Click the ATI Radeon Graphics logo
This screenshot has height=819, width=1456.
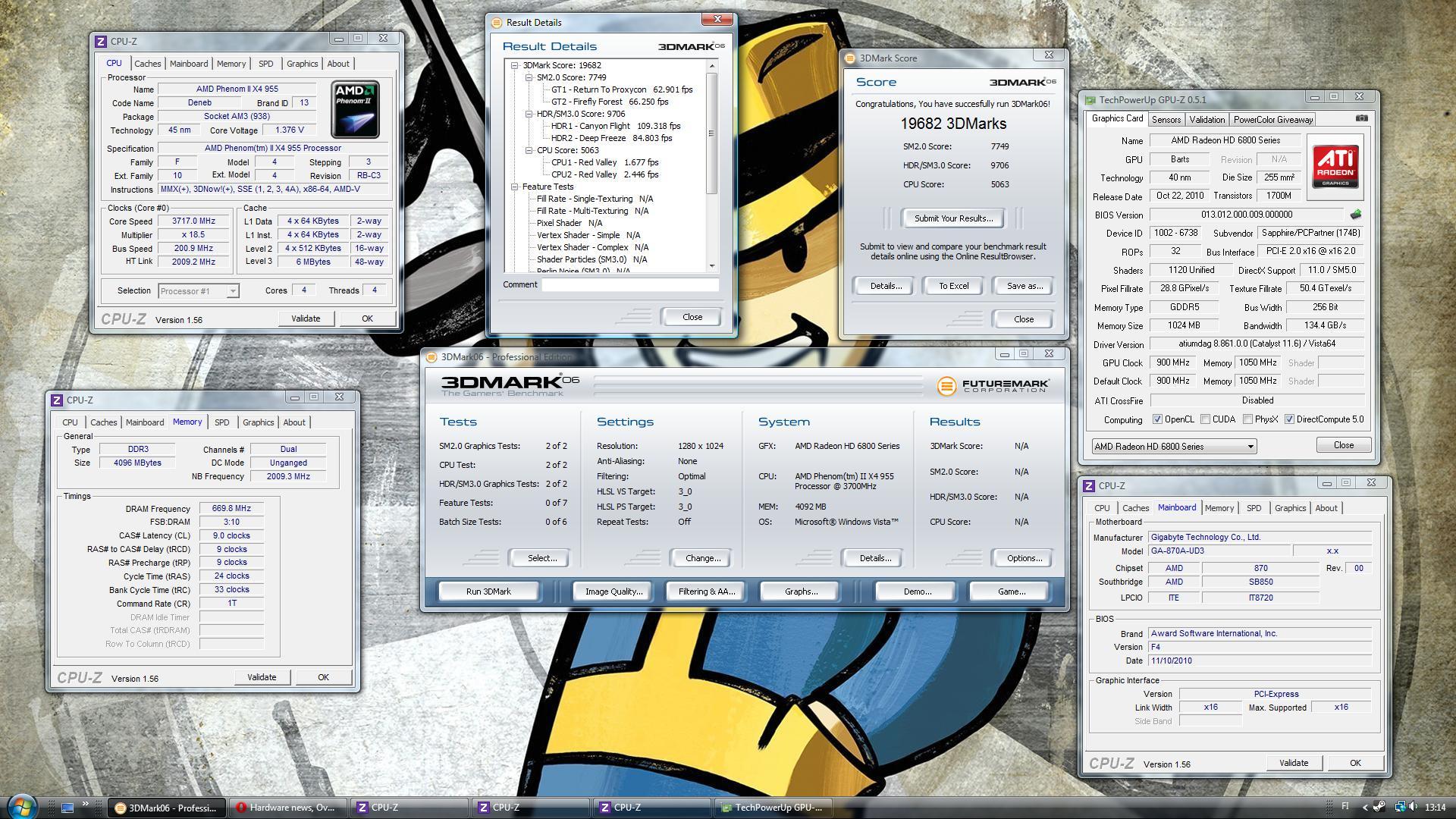pos(1336,167)
